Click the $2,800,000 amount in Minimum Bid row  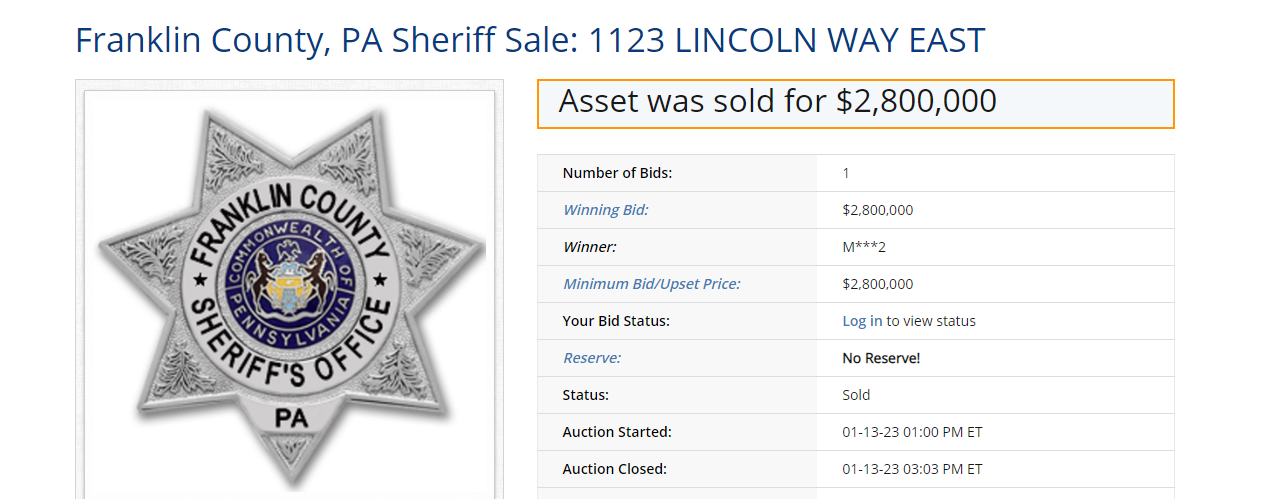[877, 284]
